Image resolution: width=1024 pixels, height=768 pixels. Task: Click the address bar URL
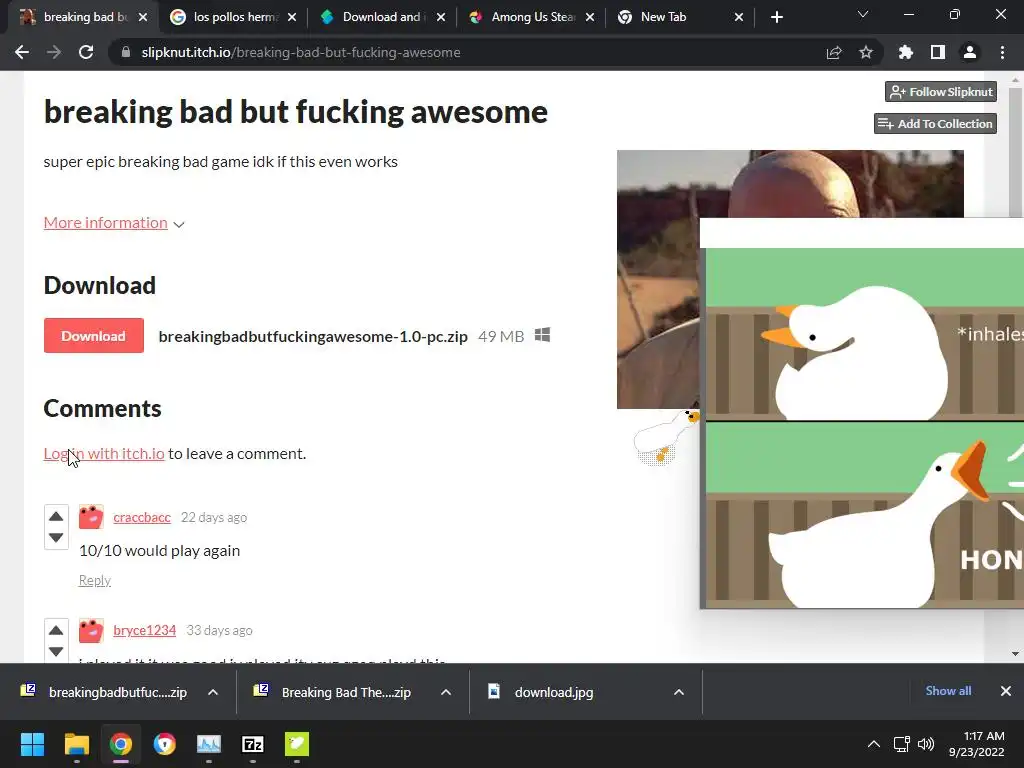[300, 52]
